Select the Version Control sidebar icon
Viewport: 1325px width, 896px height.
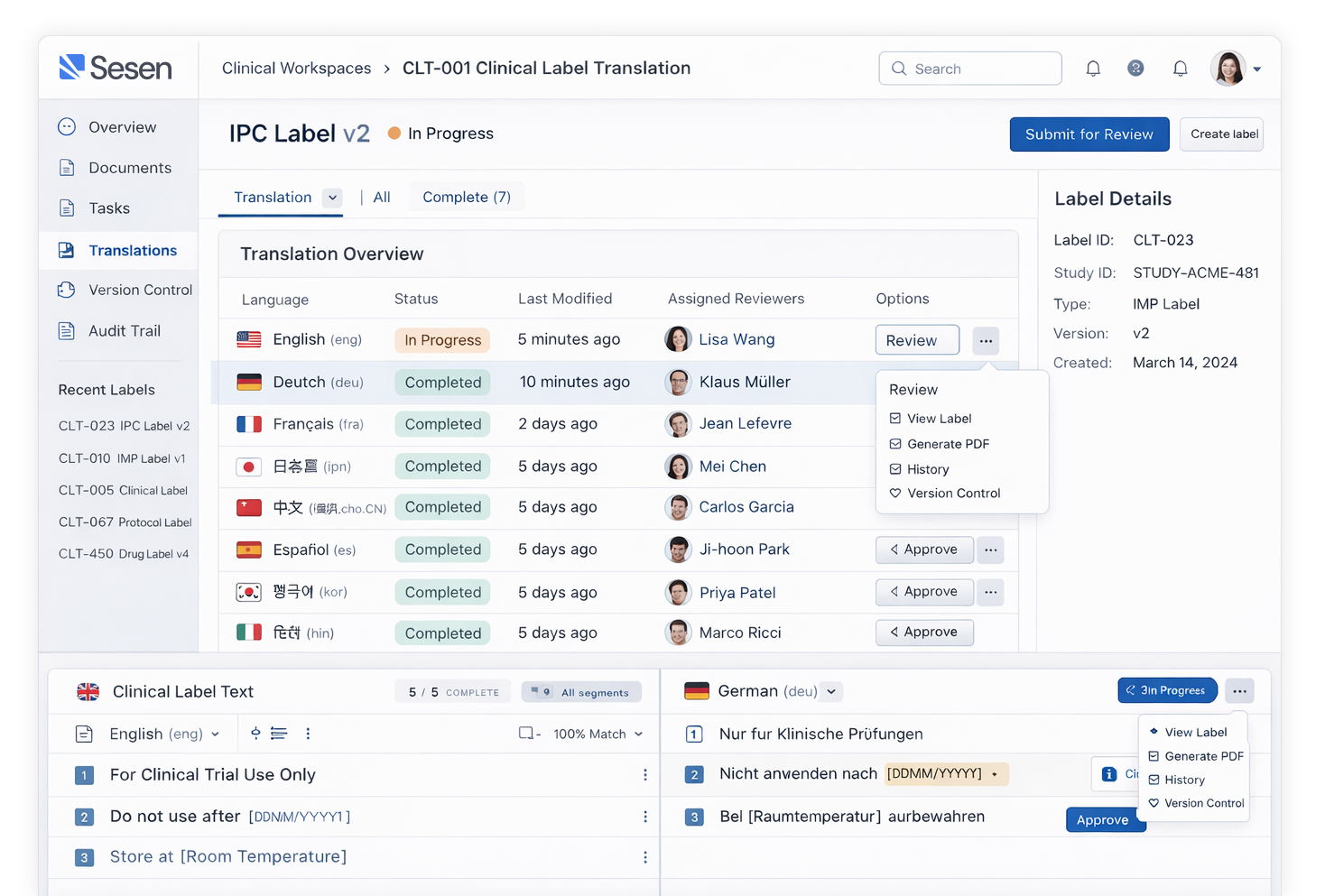[67, 291]
